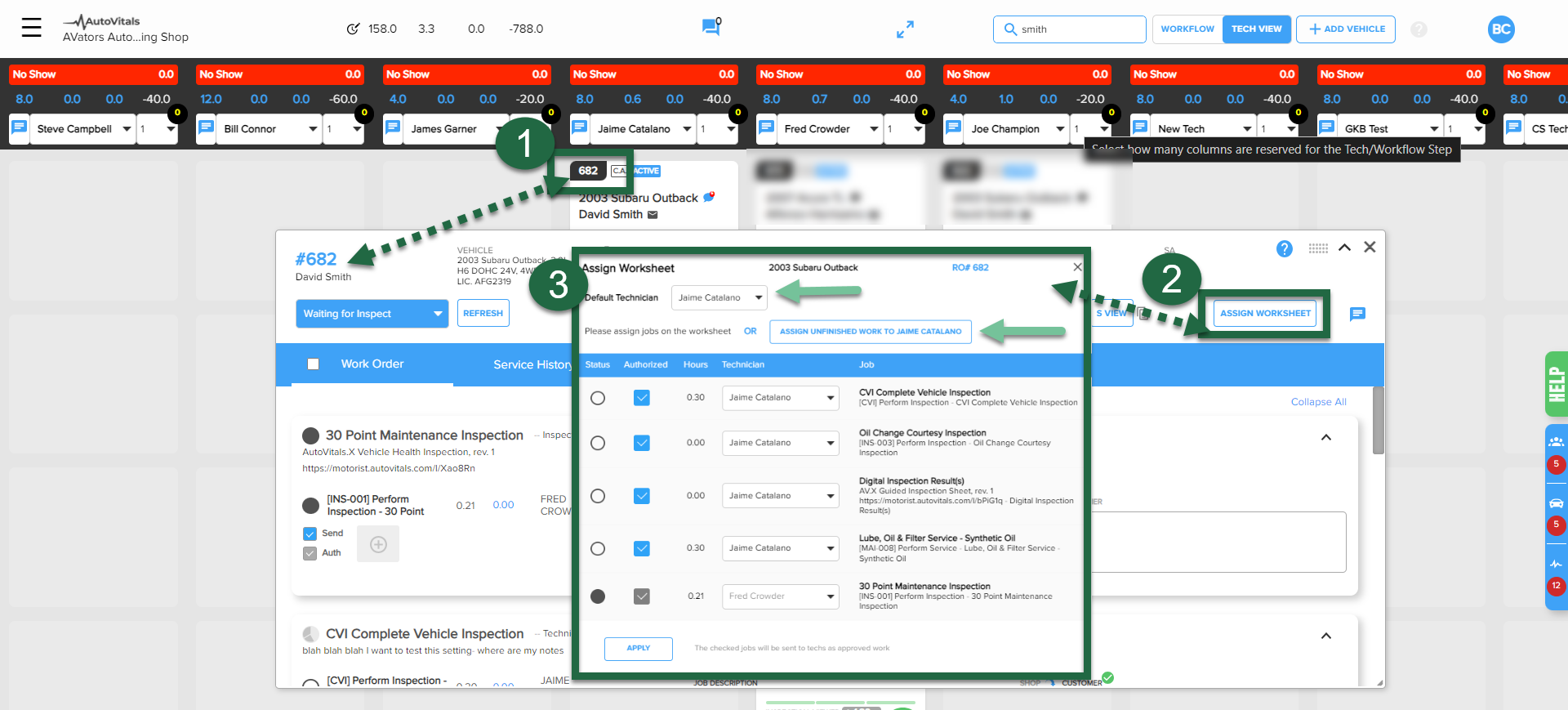Open the hamburger main menu
Screen dimensions: 1568x710
tap(32, 28)
